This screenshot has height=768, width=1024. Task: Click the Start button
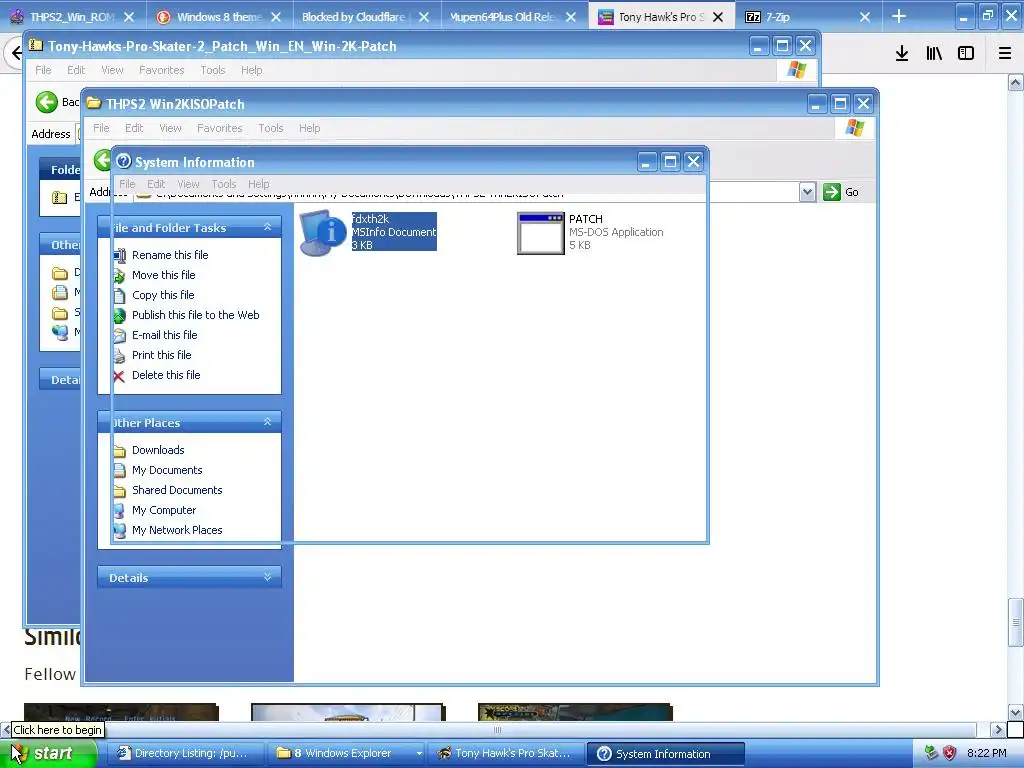pyautogui.click(x=49, y=753)
